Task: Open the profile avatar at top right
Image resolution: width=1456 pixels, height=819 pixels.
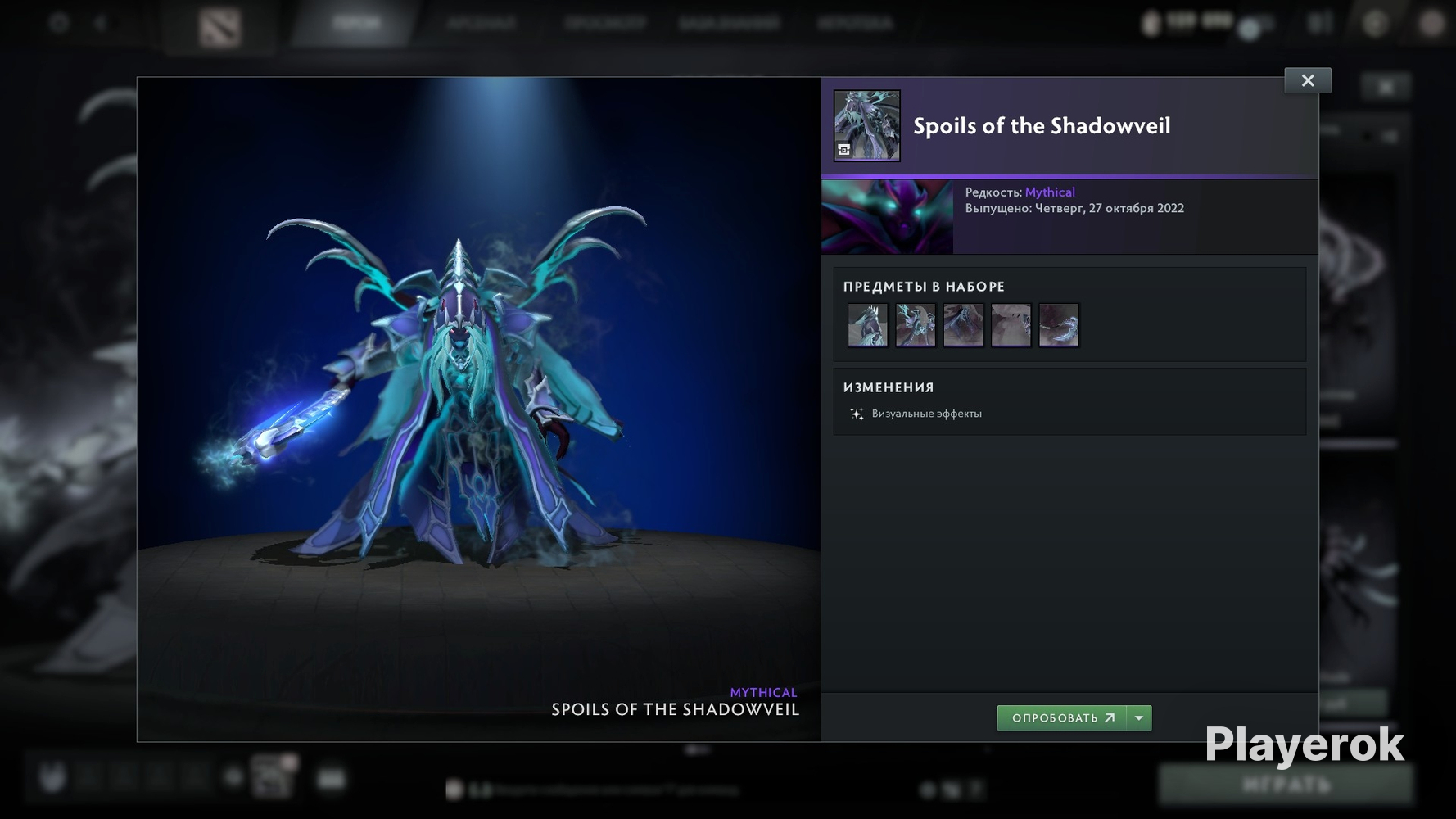Action: (x=1431, y=23)
